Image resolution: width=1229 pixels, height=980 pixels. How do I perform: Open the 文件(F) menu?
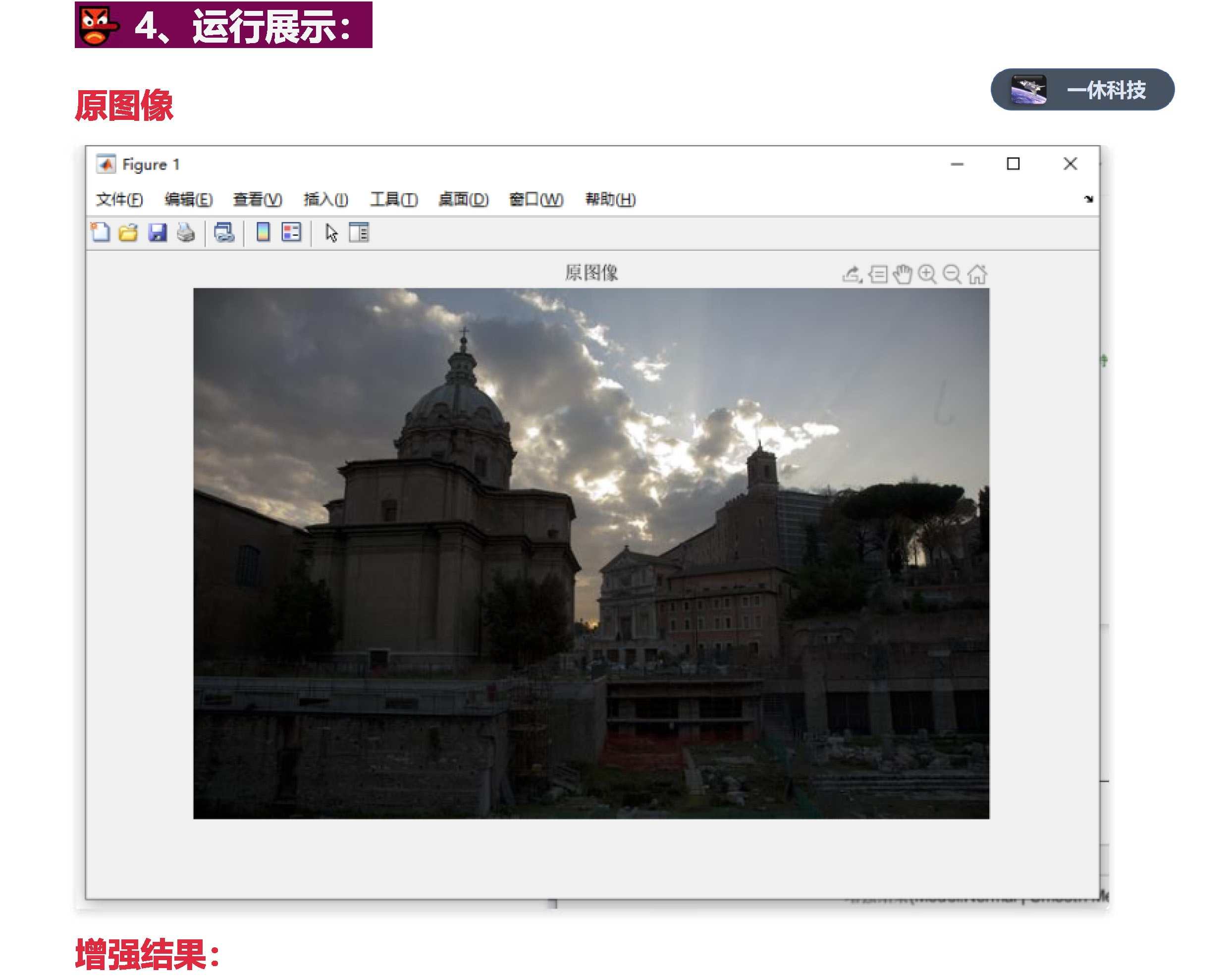(x=119, y=200)
